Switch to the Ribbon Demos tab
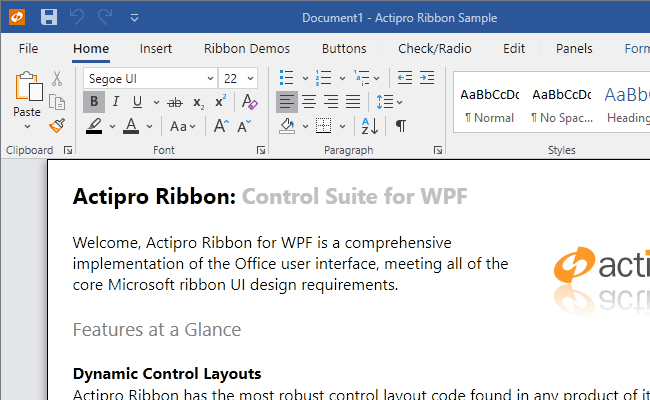Screen dimensions: 650x400 247,48
